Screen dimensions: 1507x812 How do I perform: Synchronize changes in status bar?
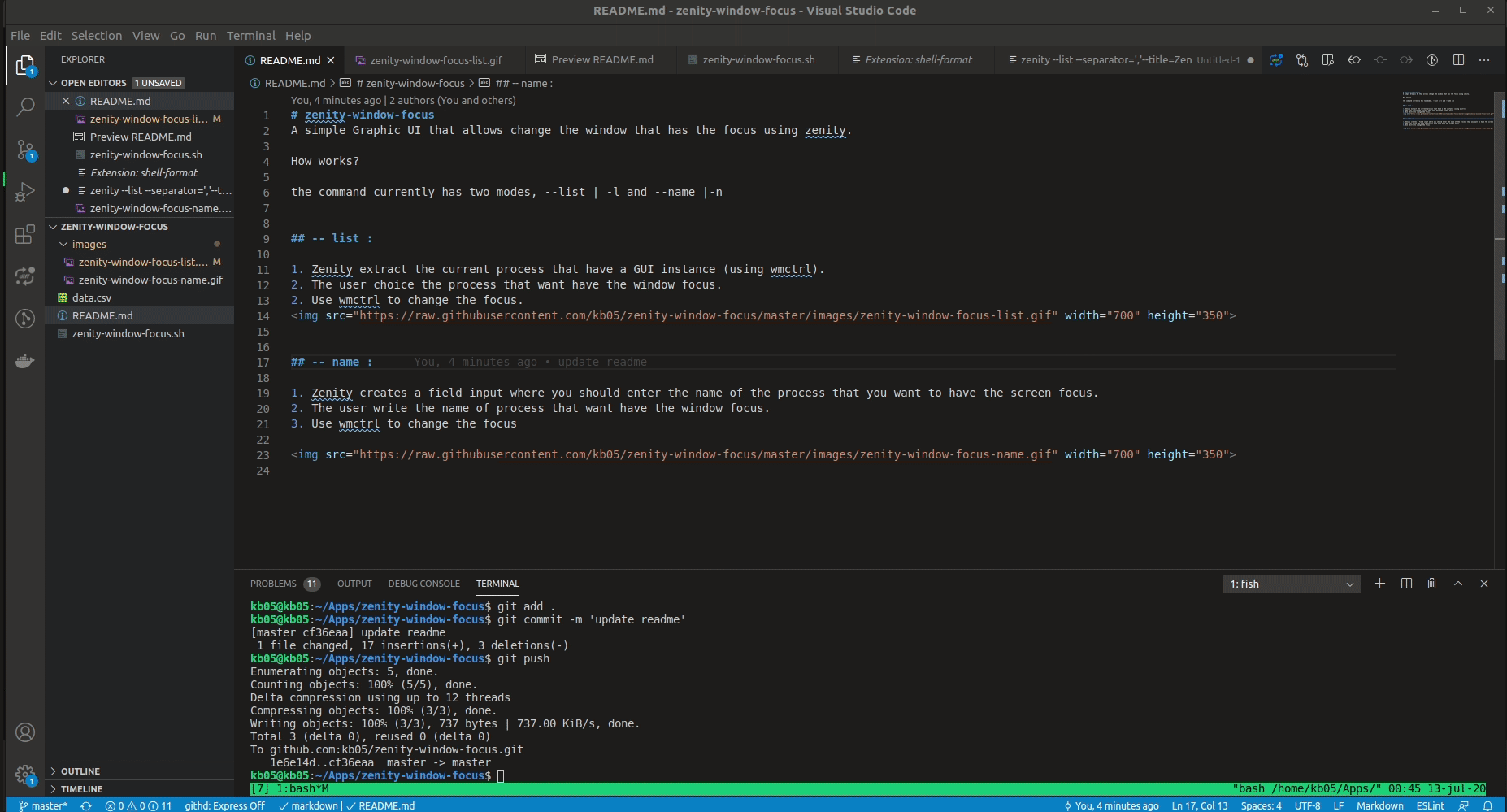[85, 805]
